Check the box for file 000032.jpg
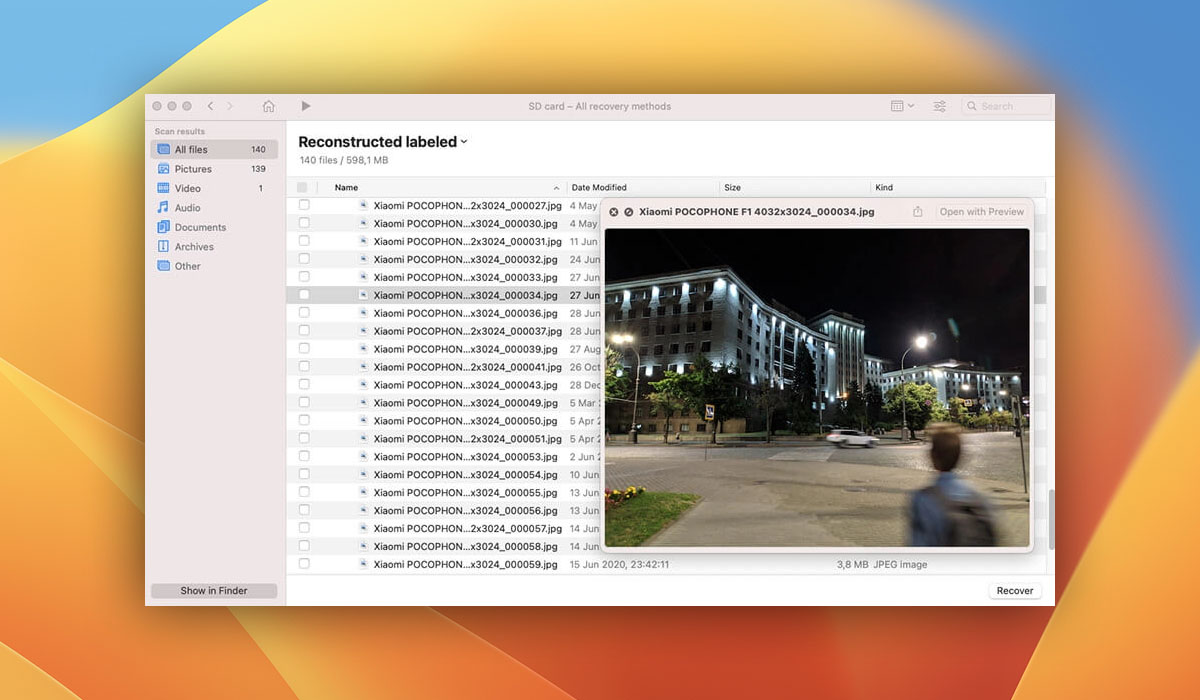Image resolution: width=1200 pixels, height=700 pixels. (304, 259)
